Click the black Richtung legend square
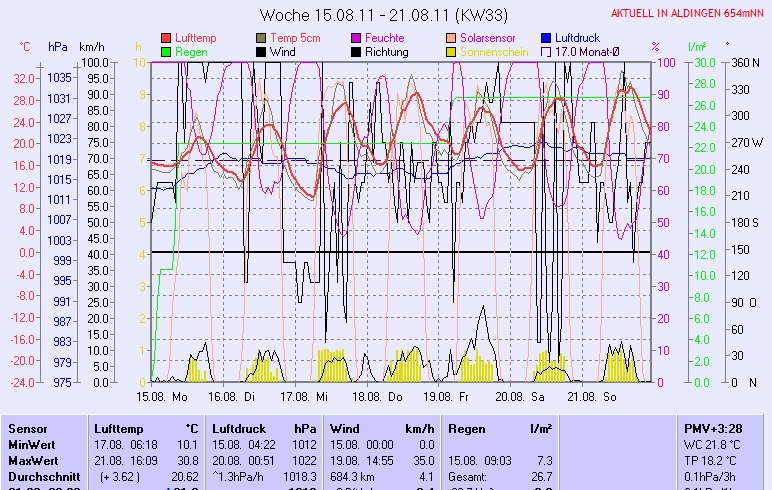Image resolution: width=772 pixels, height=490 pixels. pos(356,52)
